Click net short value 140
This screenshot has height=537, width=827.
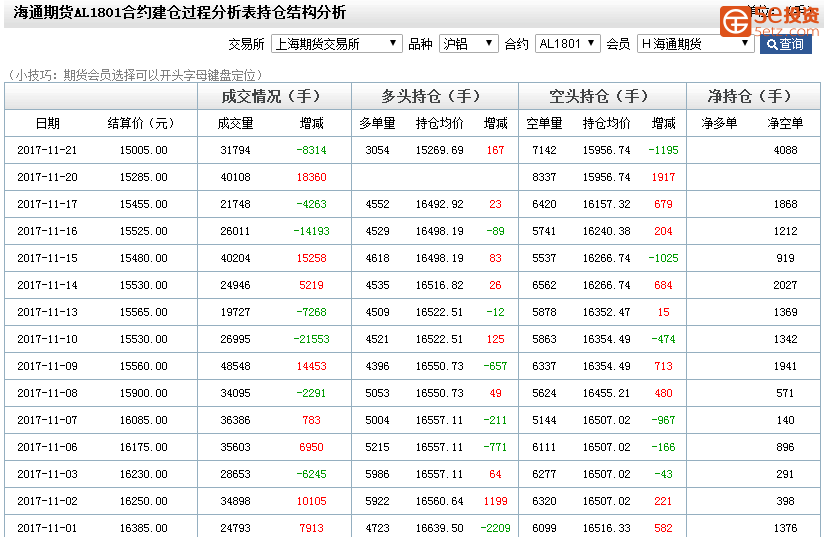coord(785,420)
